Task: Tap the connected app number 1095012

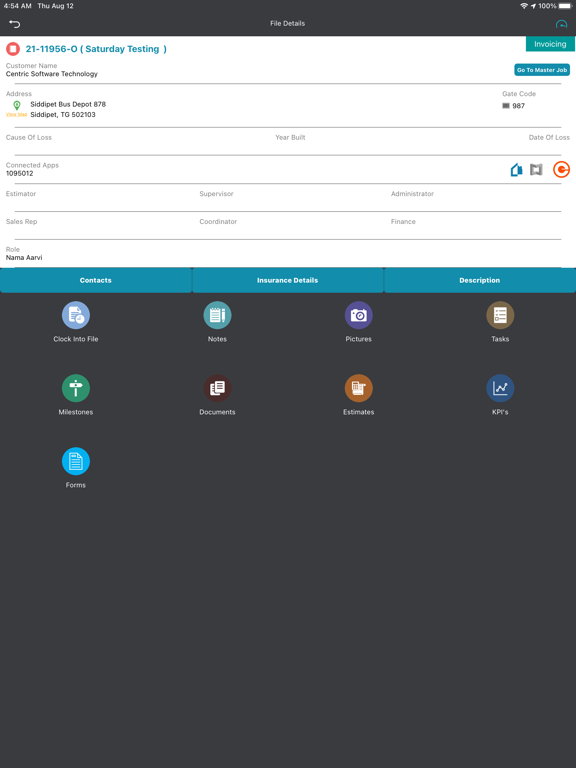Action: point(20,173)
